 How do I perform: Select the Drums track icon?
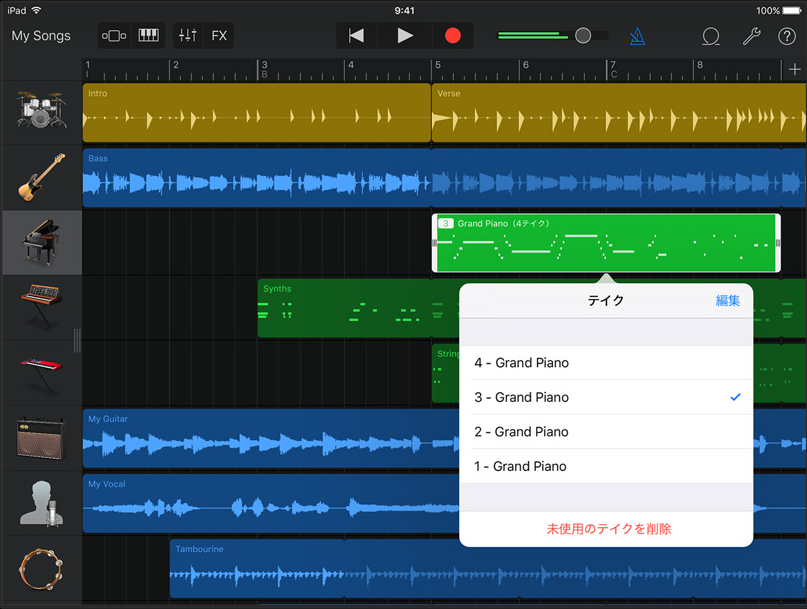coord(42,111)
